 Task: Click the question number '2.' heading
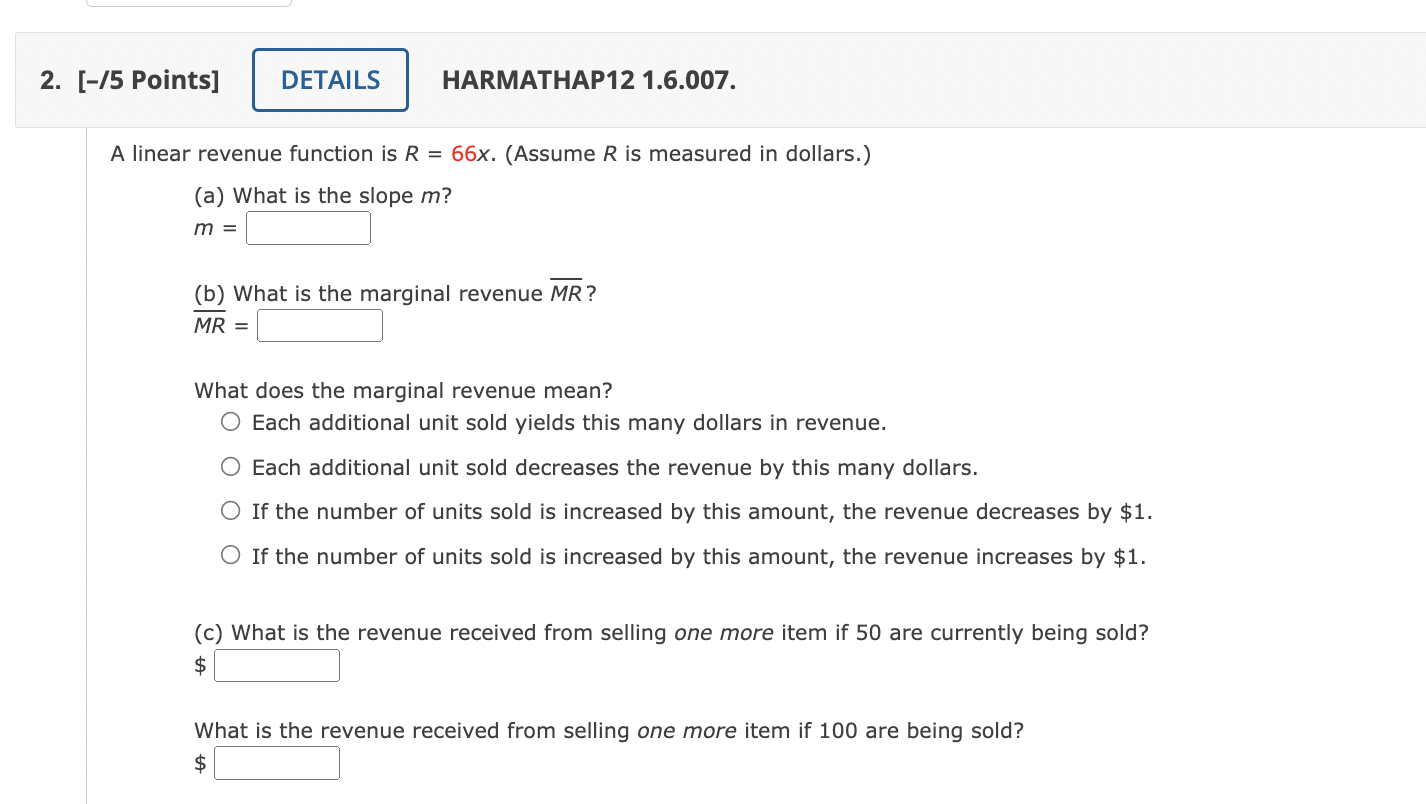click(48, 80)
